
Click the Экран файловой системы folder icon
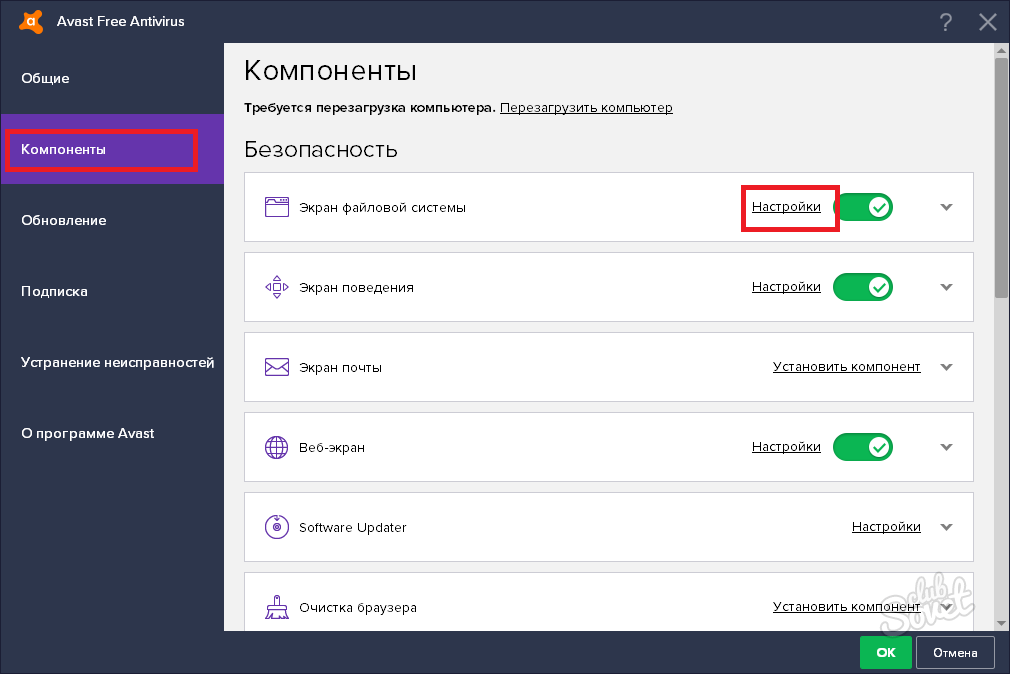click(276, 207)
